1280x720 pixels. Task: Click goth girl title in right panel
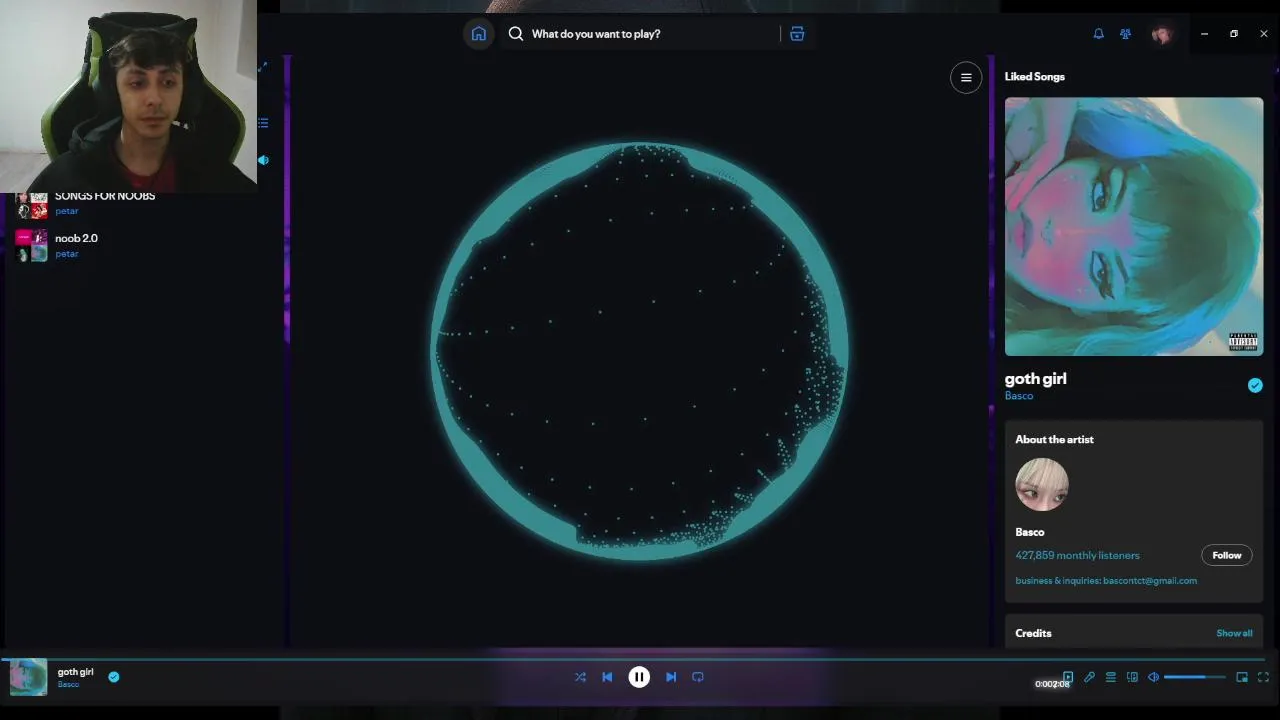click(x=1036, y=379)
